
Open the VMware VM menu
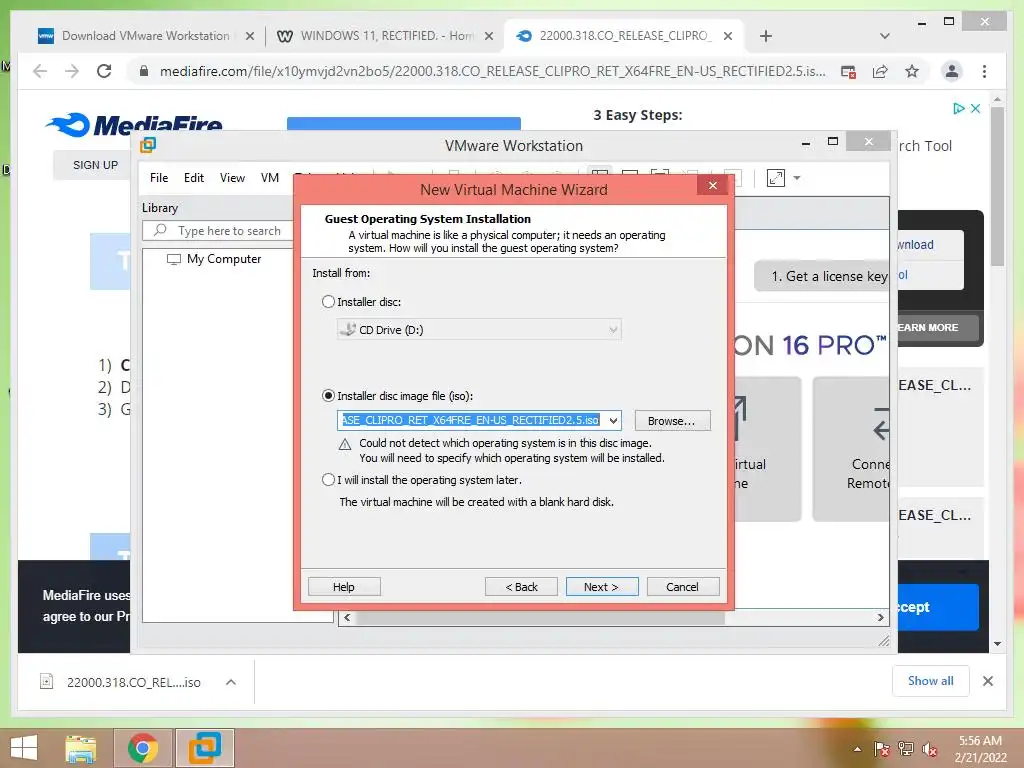coord(270,178)
